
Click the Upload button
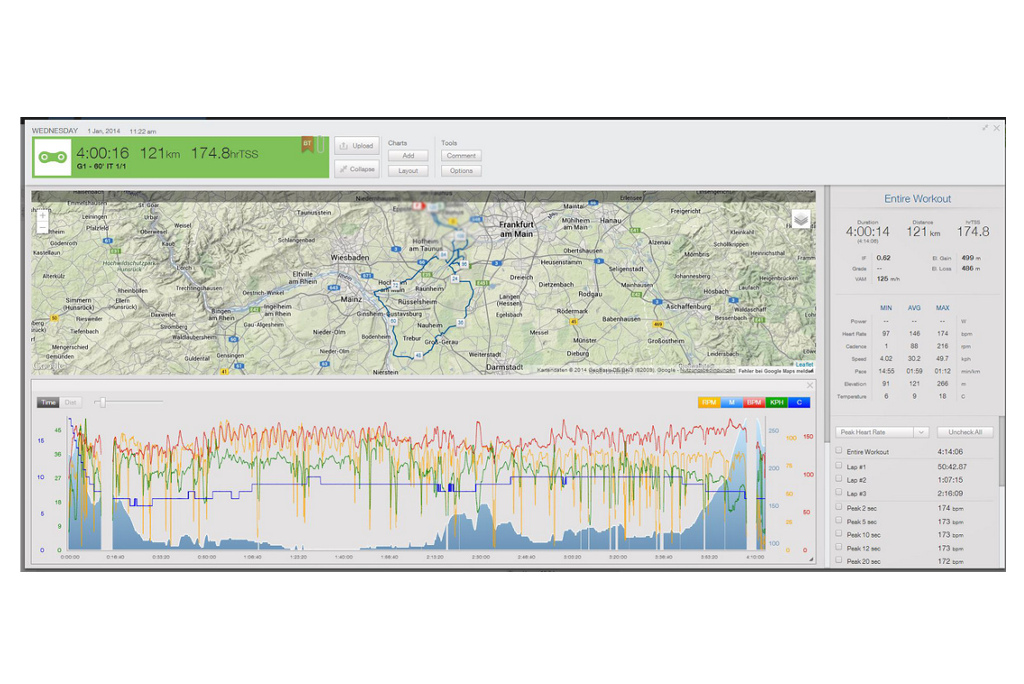tap(357, 146)
